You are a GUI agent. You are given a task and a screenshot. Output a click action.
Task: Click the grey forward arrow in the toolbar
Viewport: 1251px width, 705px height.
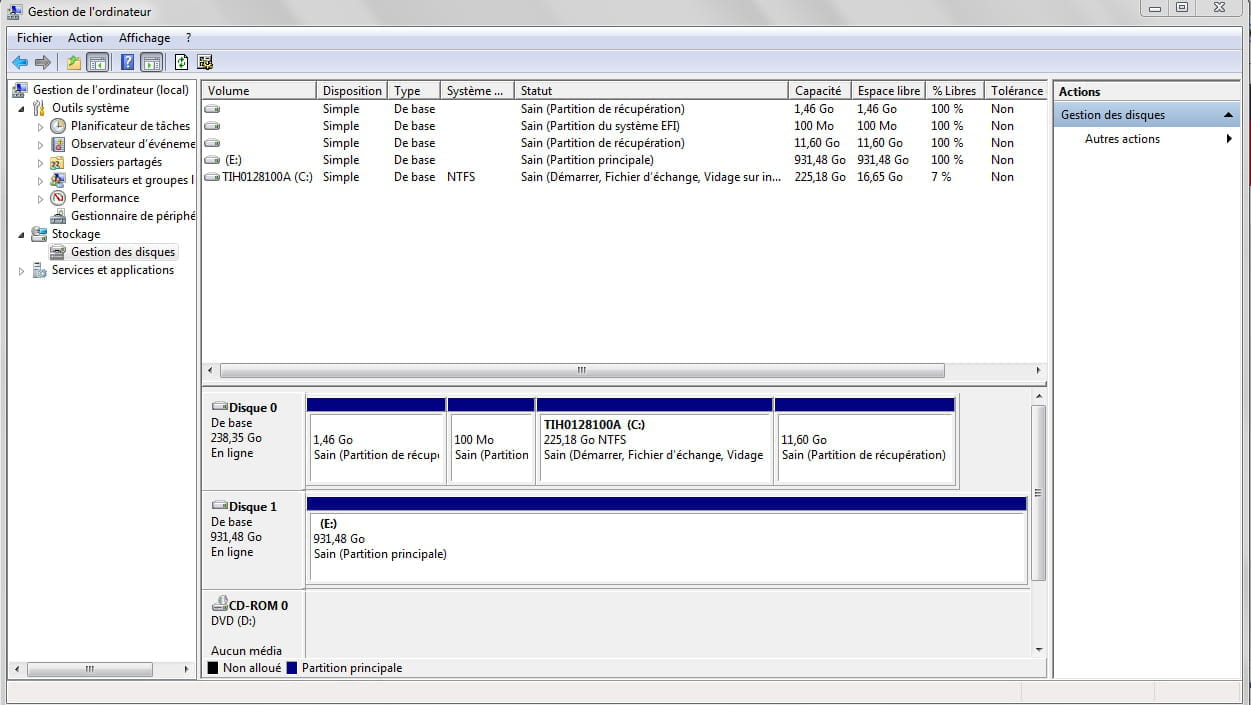coord(43,62)
